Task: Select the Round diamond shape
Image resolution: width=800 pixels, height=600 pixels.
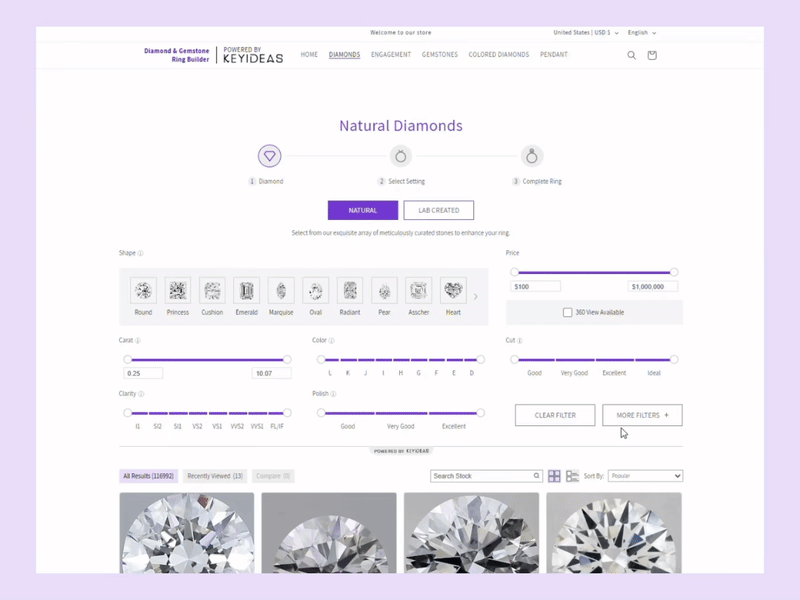Action: pyautogui.click(x=143, y=297)
